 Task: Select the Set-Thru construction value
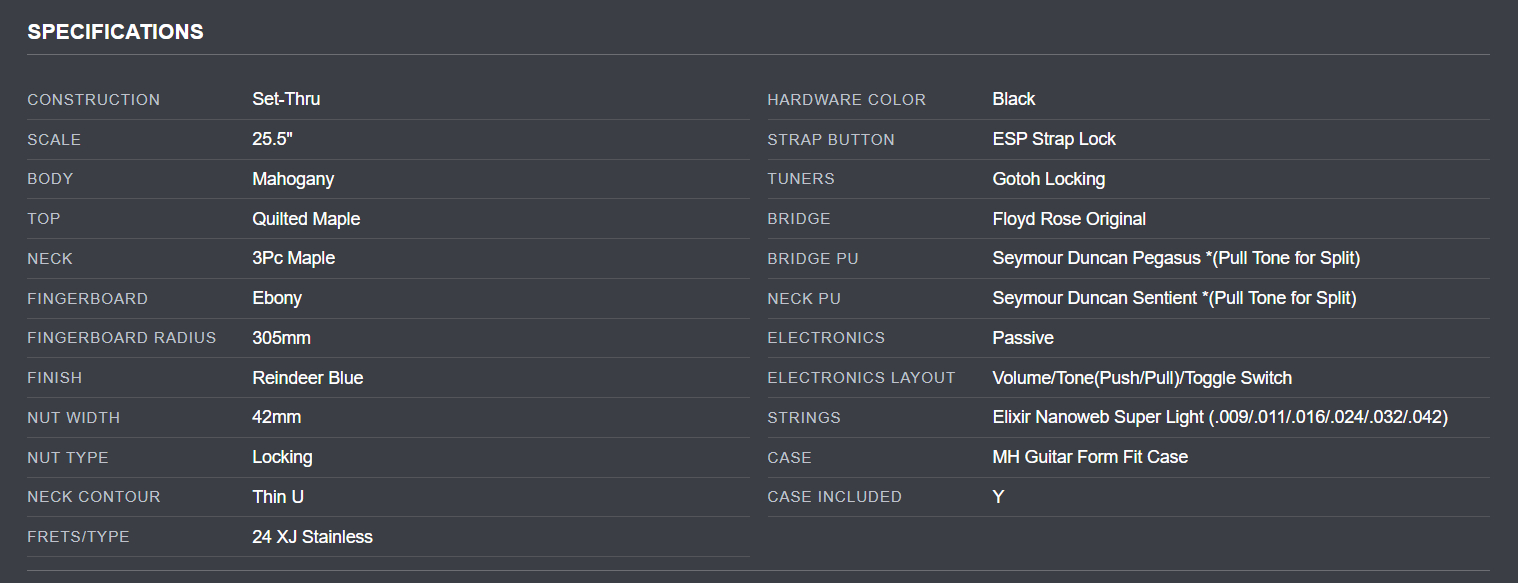[286, 99]
